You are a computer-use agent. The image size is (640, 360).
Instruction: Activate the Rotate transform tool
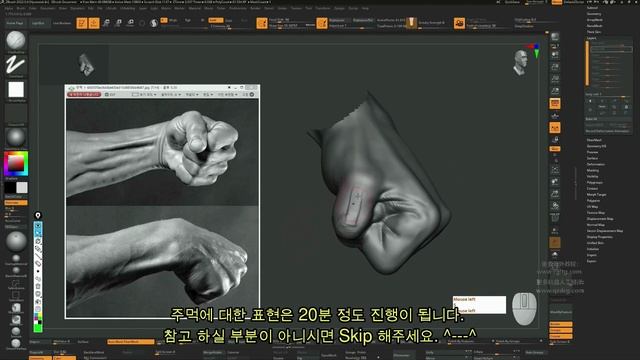point(131,23)
